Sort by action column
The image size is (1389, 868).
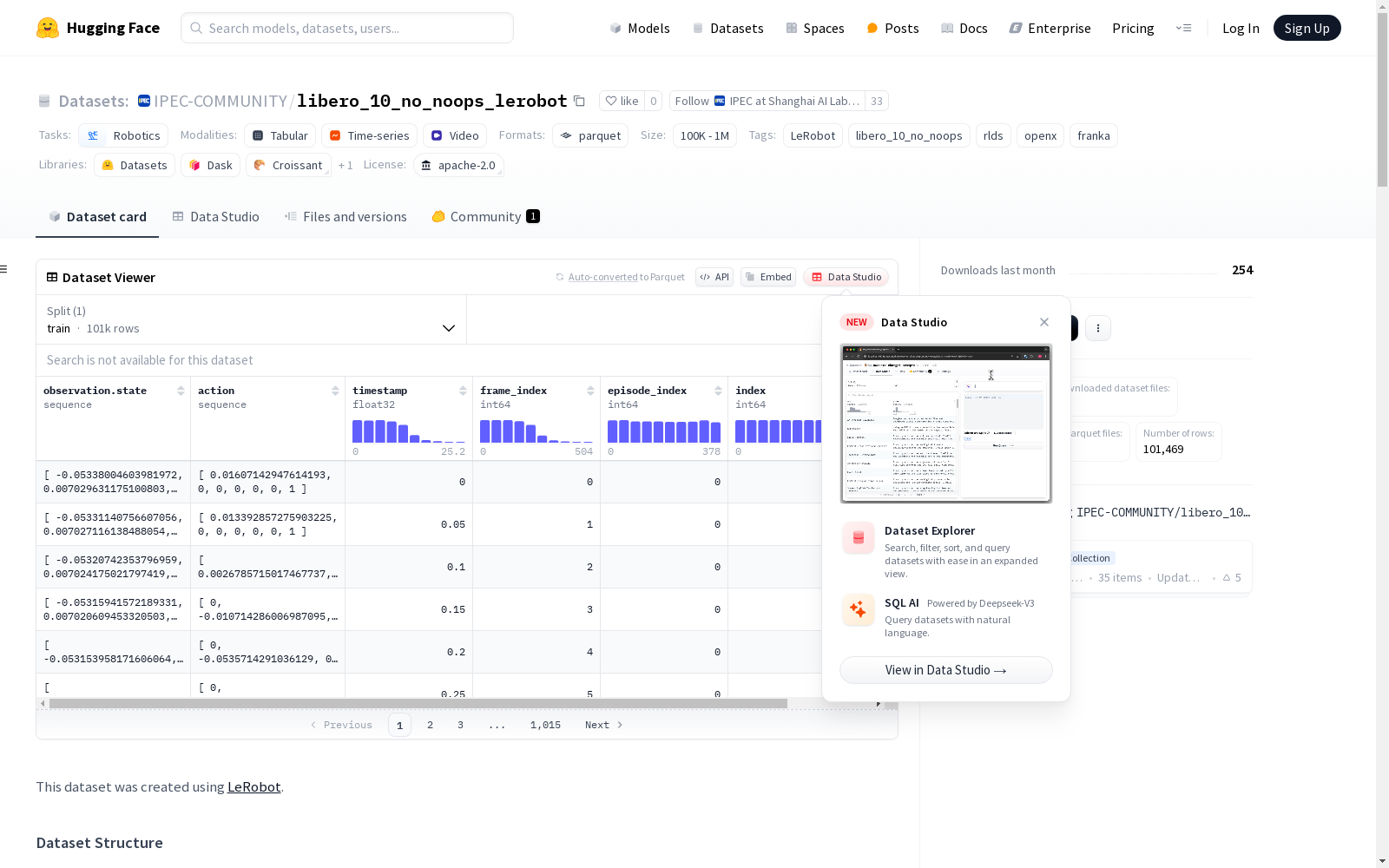click(x=335, y=391)
